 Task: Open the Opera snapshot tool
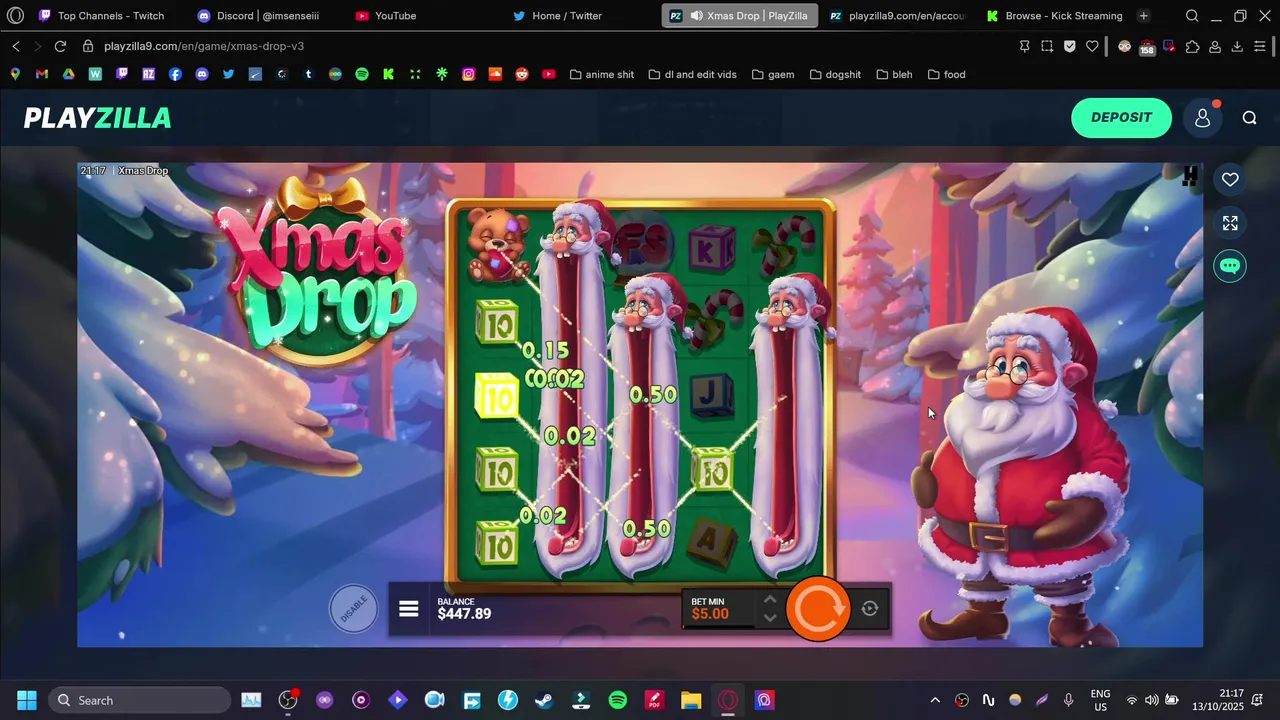(x=1047, y=46)
